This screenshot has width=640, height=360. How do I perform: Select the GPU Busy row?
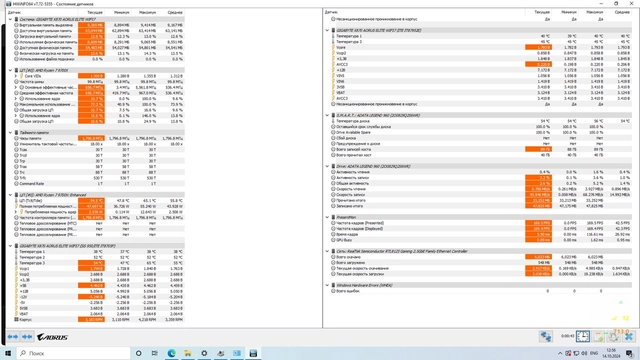tap(481, 240)
